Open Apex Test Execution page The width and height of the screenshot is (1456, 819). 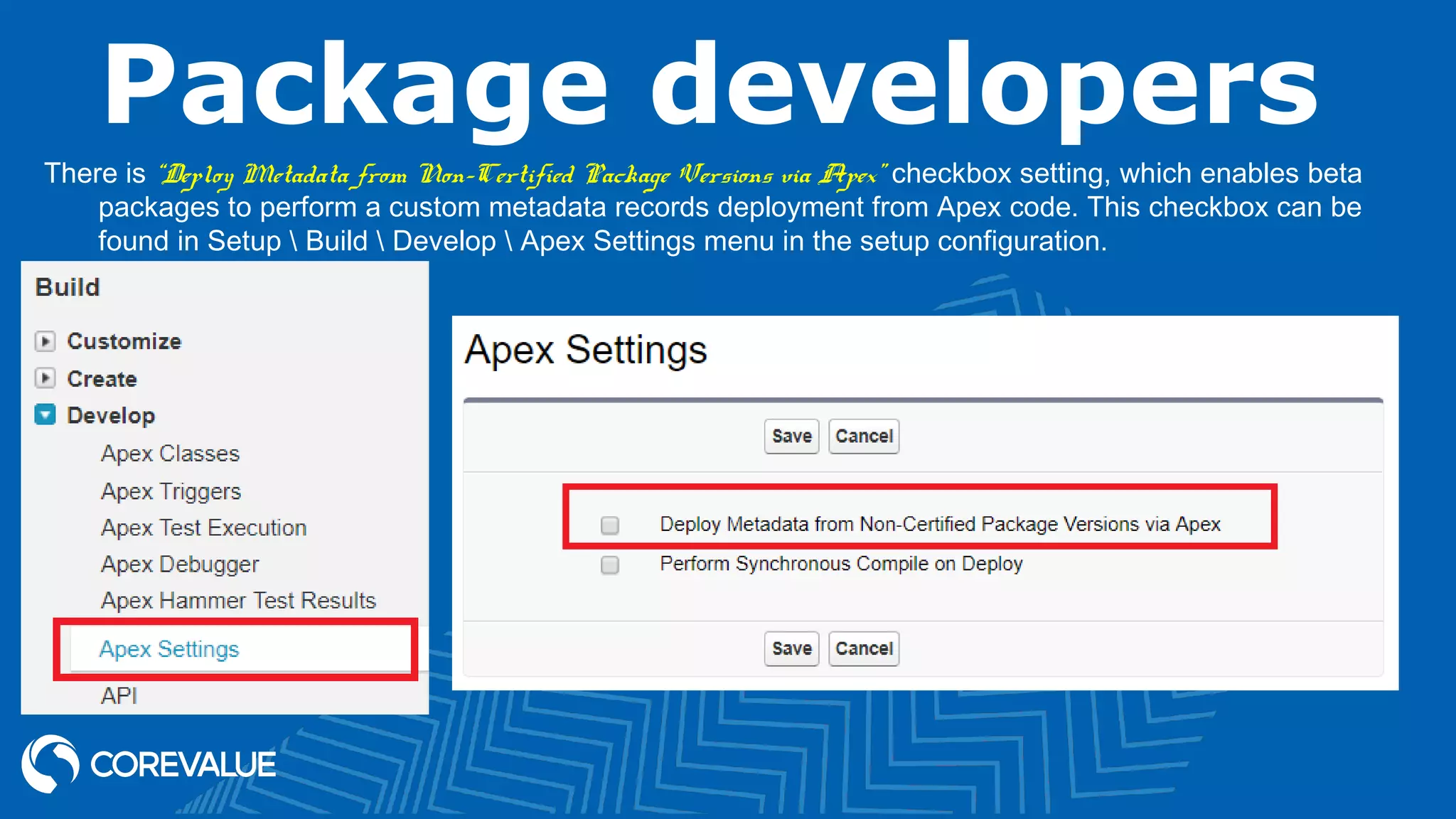204,528
